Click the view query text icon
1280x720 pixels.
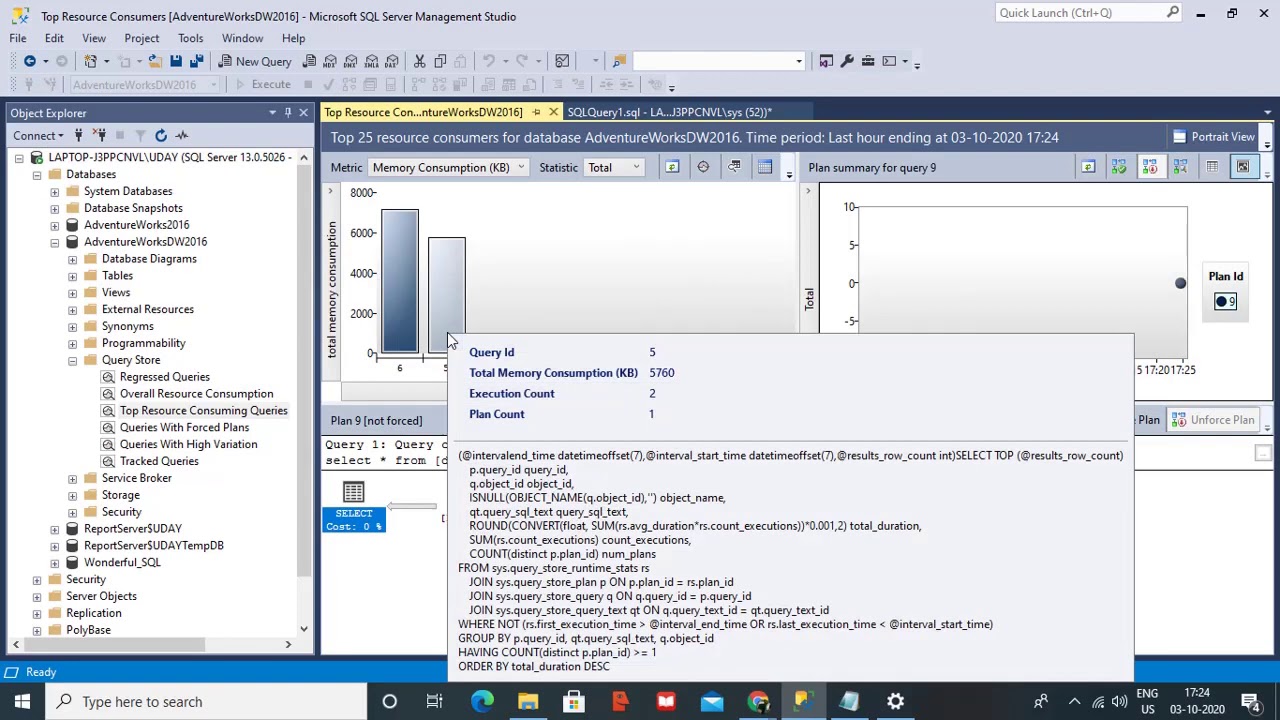click(x=734, y=167)
